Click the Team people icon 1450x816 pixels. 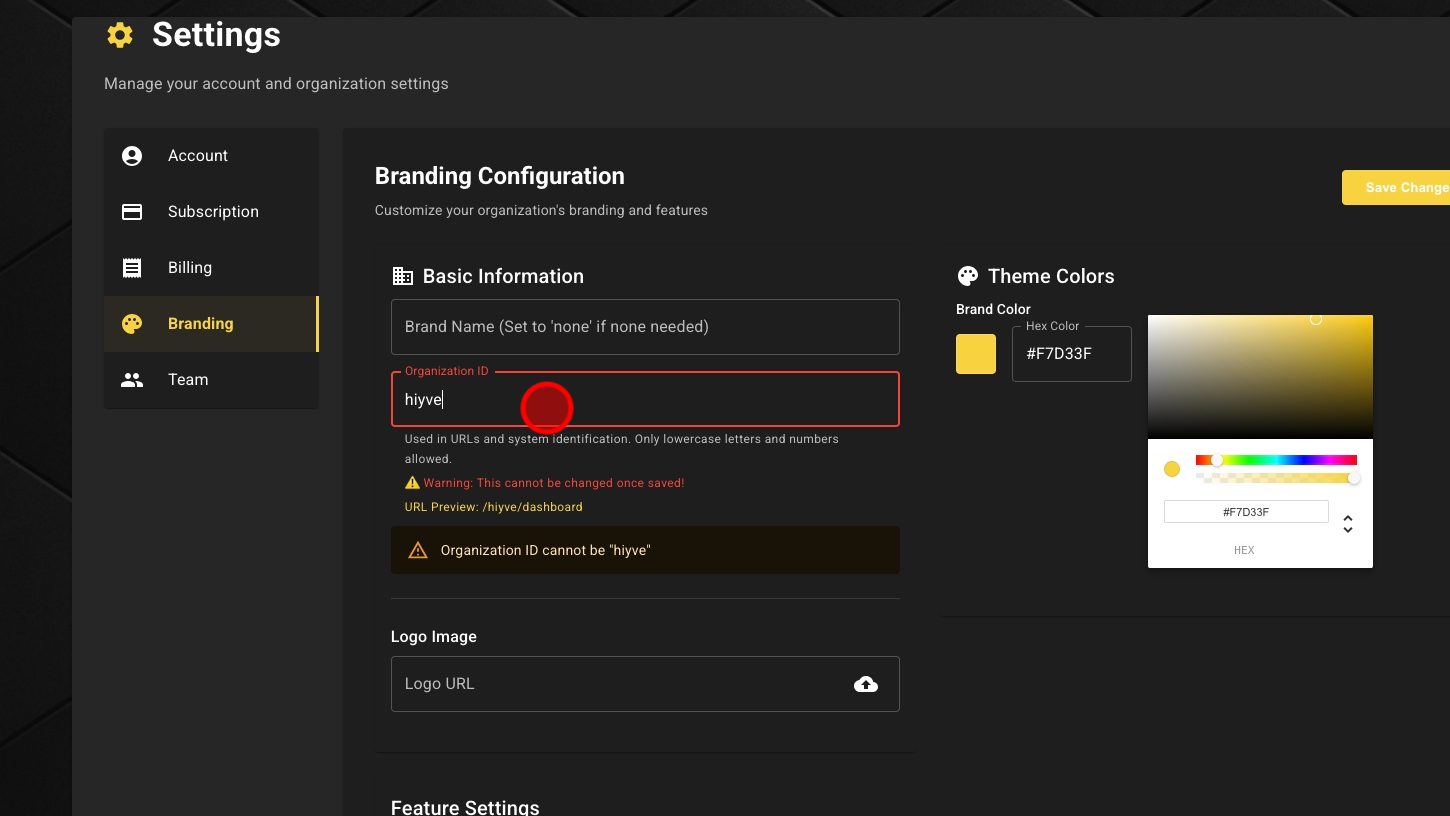[132, 380]
